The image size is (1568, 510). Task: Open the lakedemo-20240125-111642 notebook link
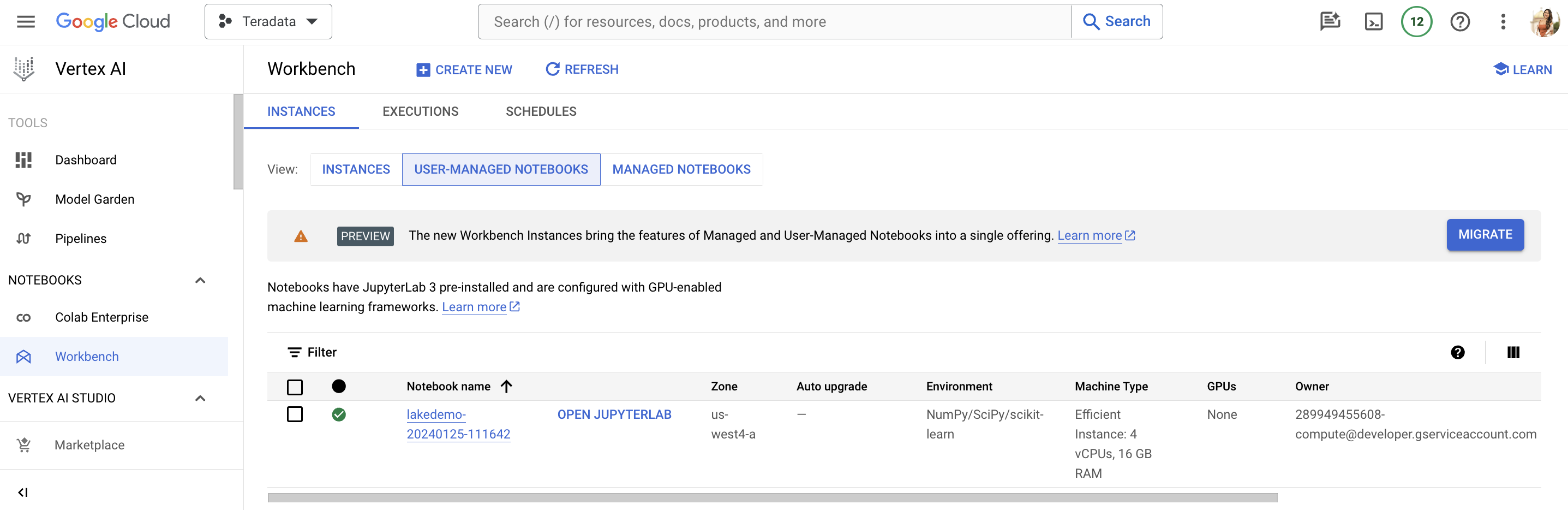[458, 424]
